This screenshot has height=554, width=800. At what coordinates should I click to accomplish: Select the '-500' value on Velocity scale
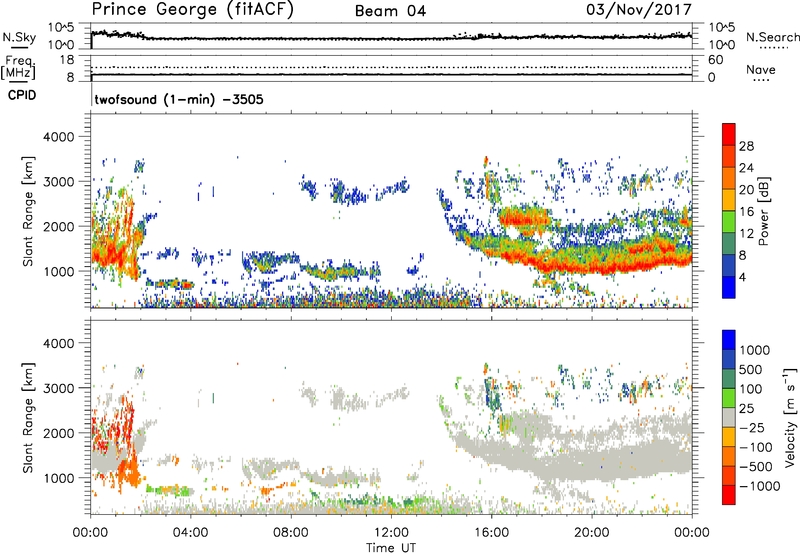756,467
